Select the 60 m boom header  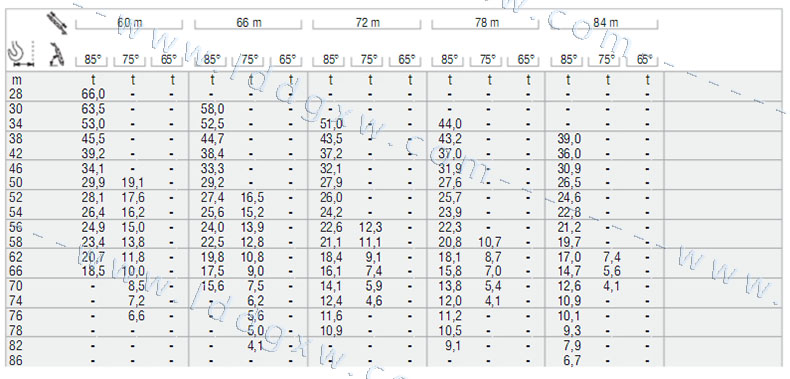129,23
